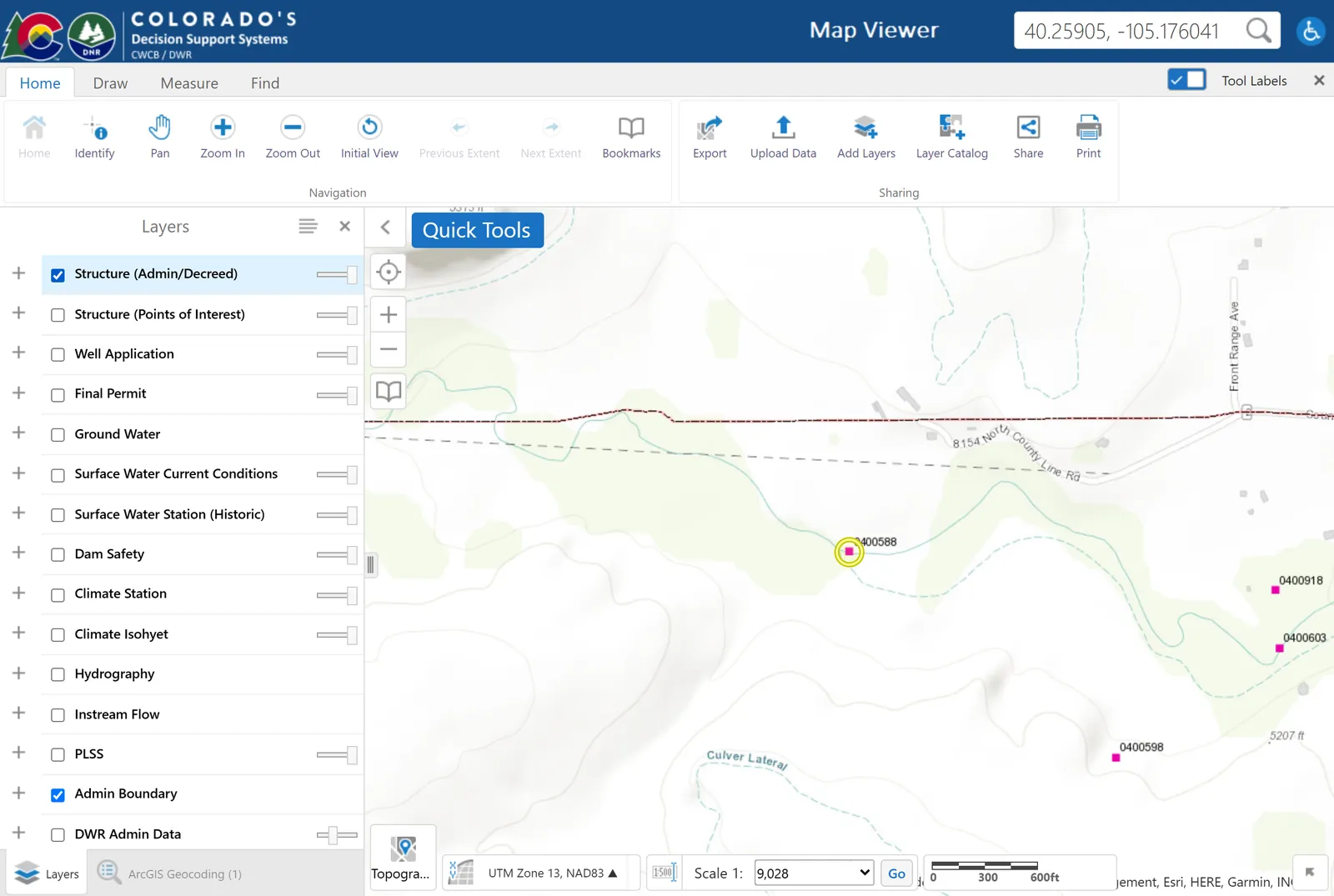The height and width of the screenshot is (896, 1334).
Task: Uncheck the Admin Boundary layer
Action: tap(58, 795)
